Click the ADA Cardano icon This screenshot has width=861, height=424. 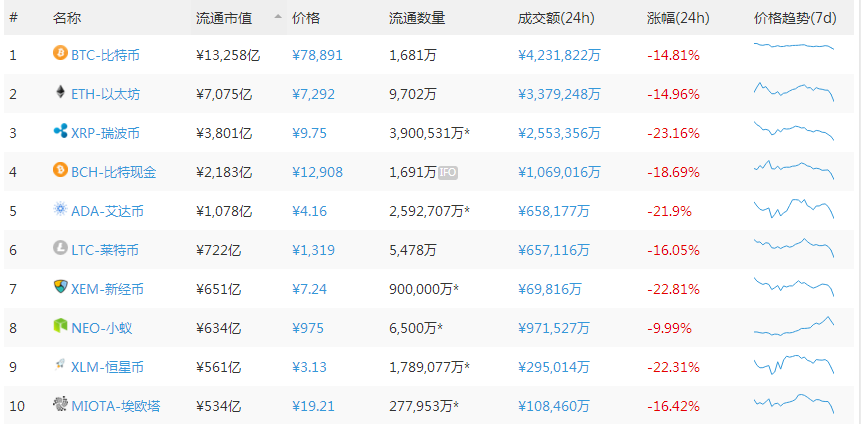tap(60, 209)
